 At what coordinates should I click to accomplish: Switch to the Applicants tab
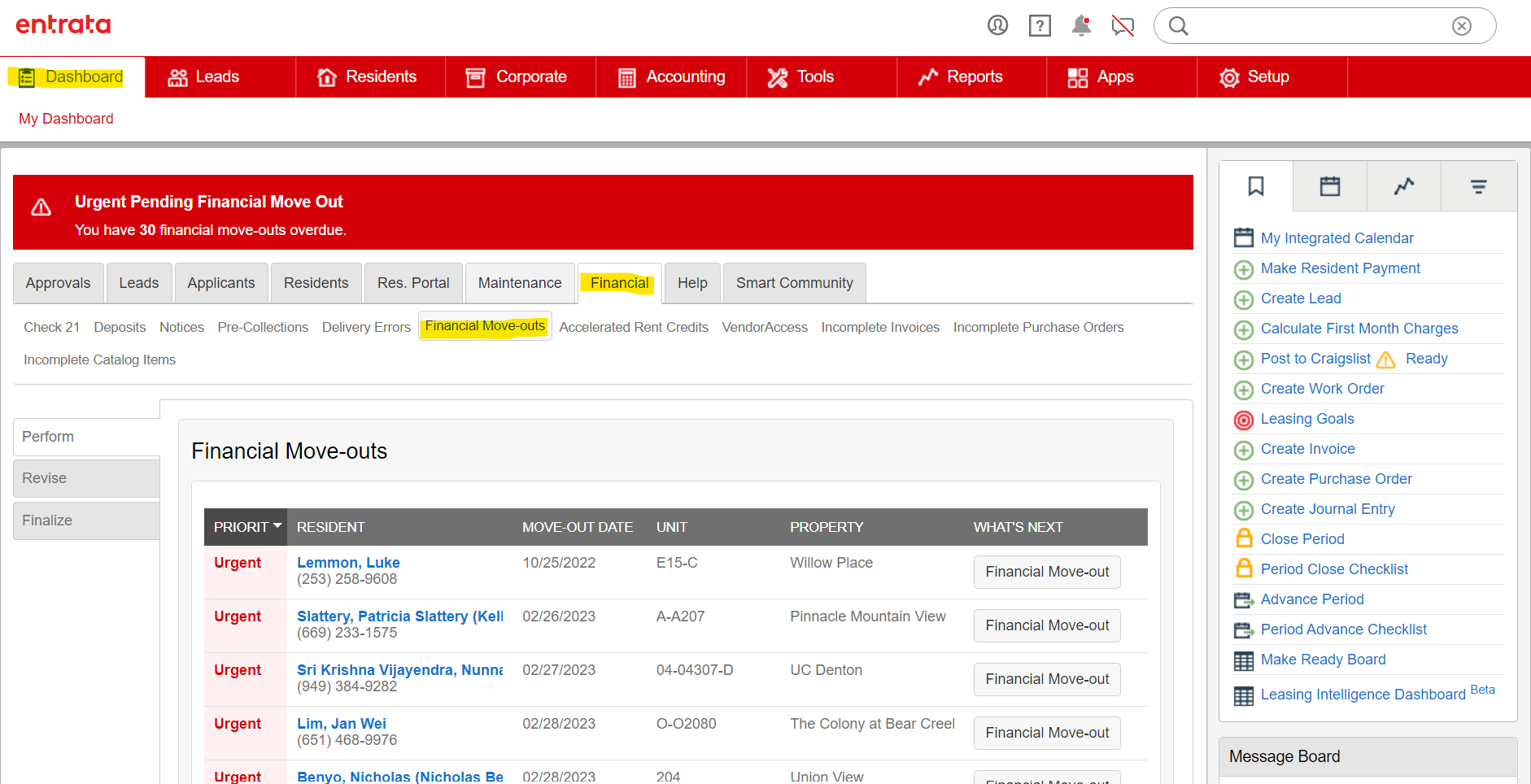221,283
